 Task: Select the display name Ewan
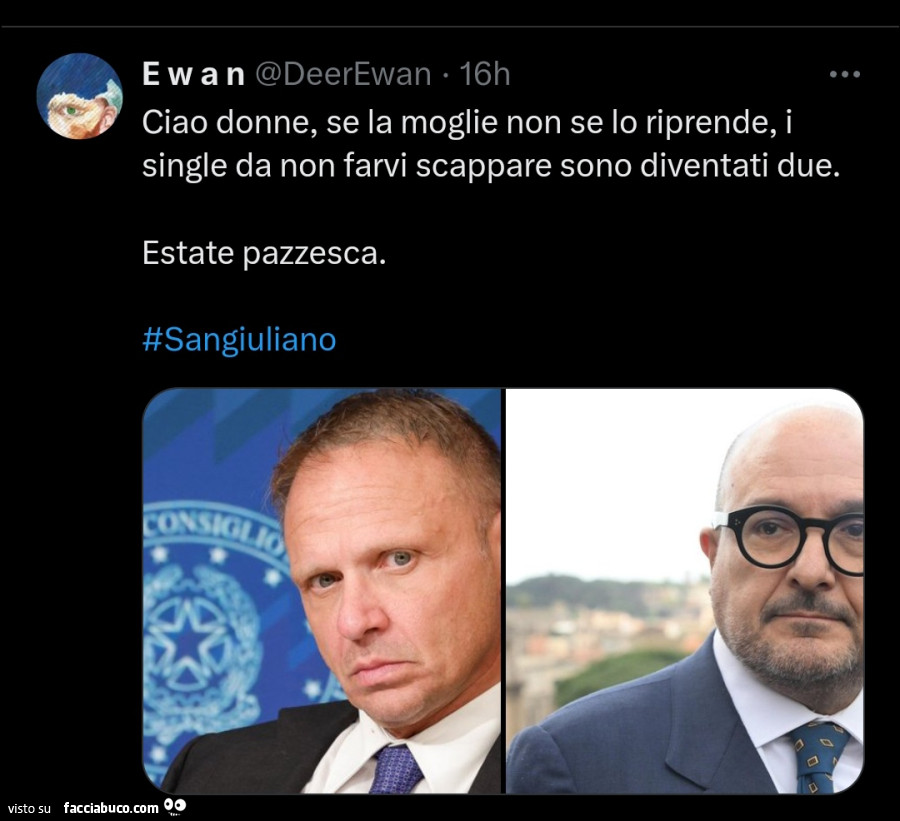(x=193, y=74)
